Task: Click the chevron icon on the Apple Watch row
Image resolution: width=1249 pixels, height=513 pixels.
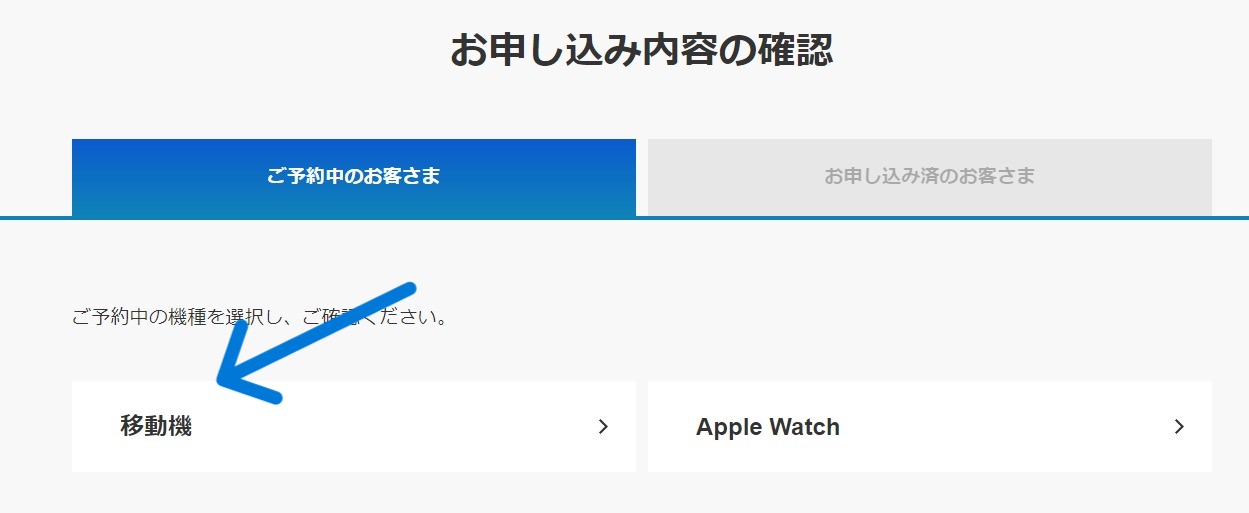Action: pos(1179,427)
